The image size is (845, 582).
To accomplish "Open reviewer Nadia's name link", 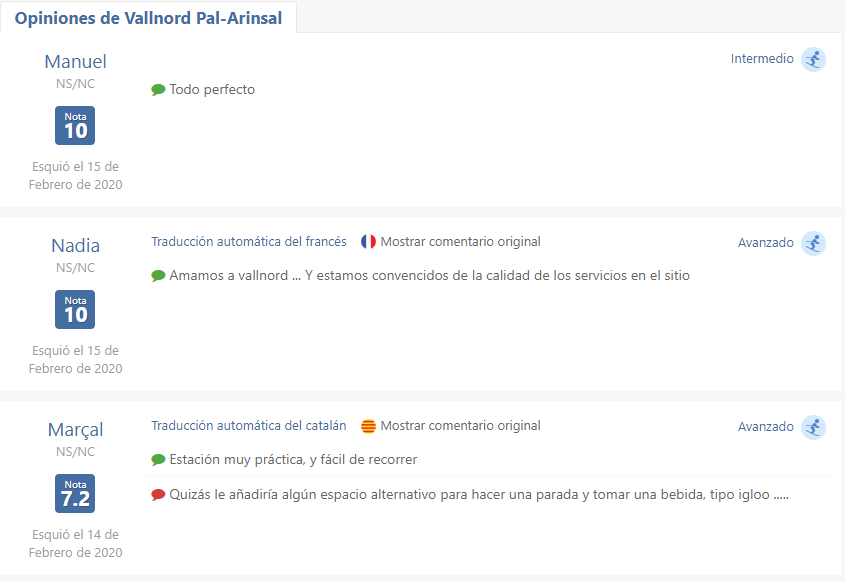I will [x=75, y=246].
